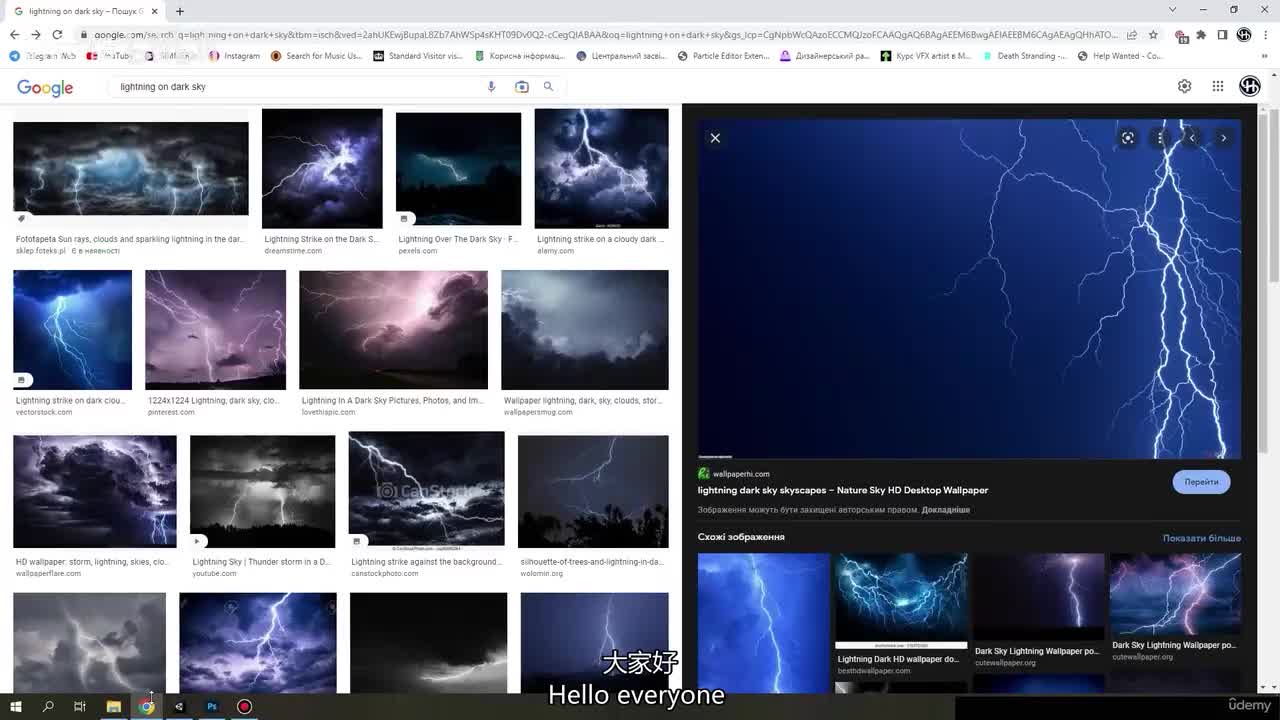Open the lovethispic.com pink lightning thumbnail
This screenshot has width=1280, height=720.
[393, 330]
